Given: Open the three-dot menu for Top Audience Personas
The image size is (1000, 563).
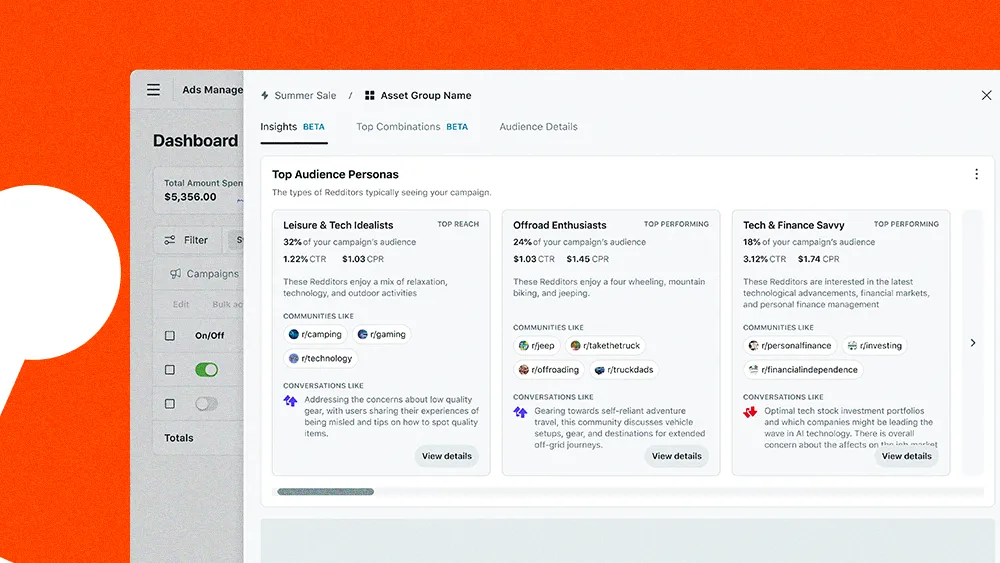Looking at the screenshot, I should click(x=976, y=174).
